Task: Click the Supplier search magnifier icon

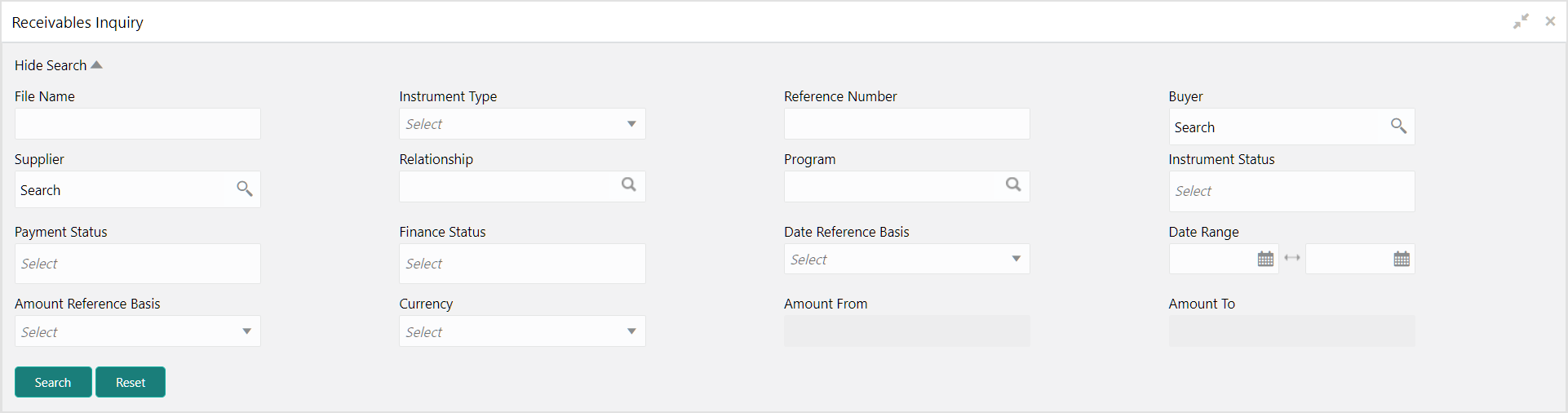Action: click(x=244, y=189)
